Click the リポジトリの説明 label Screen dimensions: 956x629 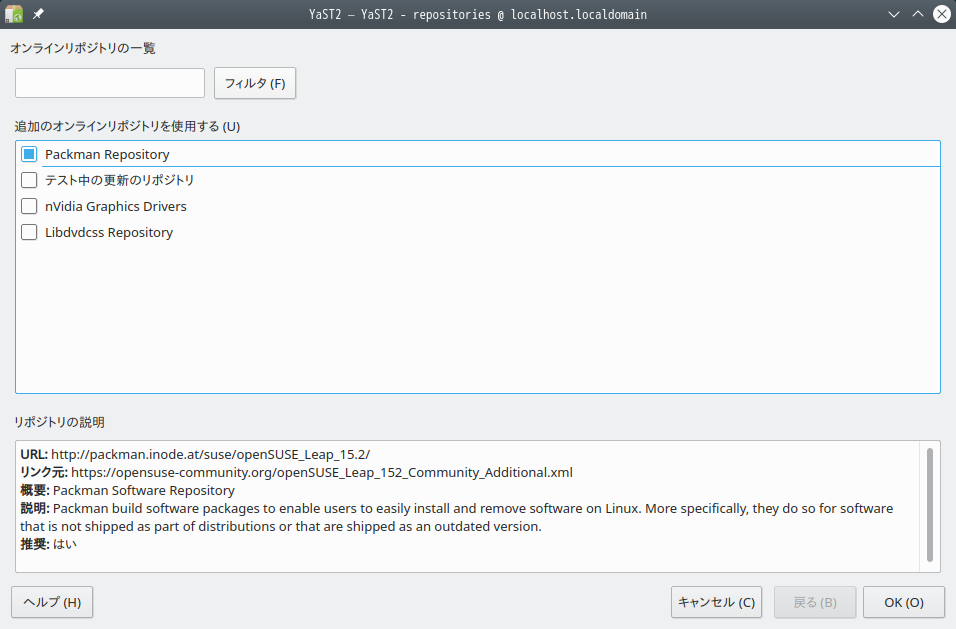click(x=60, y=422)
